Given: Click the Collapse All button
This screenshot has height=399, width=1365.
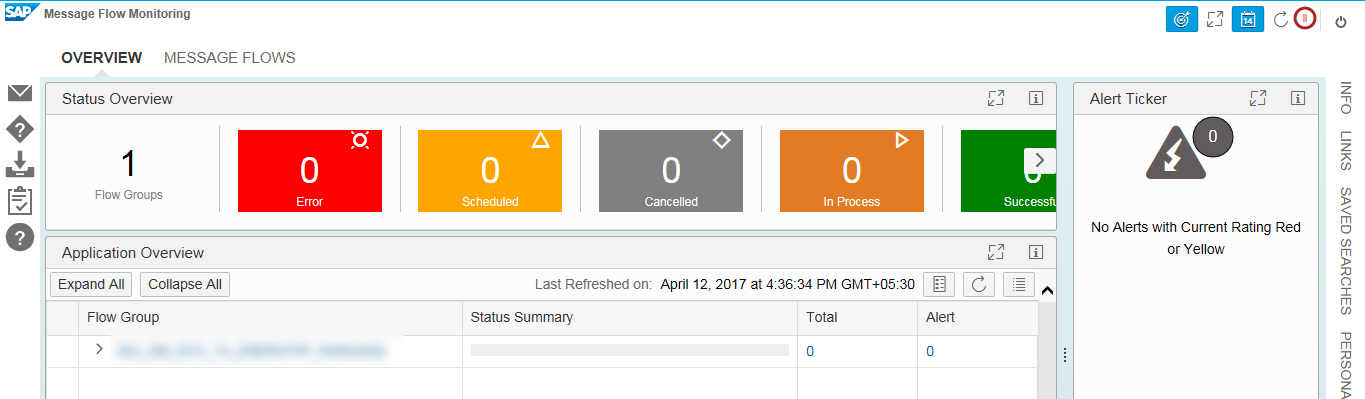Looking at the screenshot, I should [185, 284].
